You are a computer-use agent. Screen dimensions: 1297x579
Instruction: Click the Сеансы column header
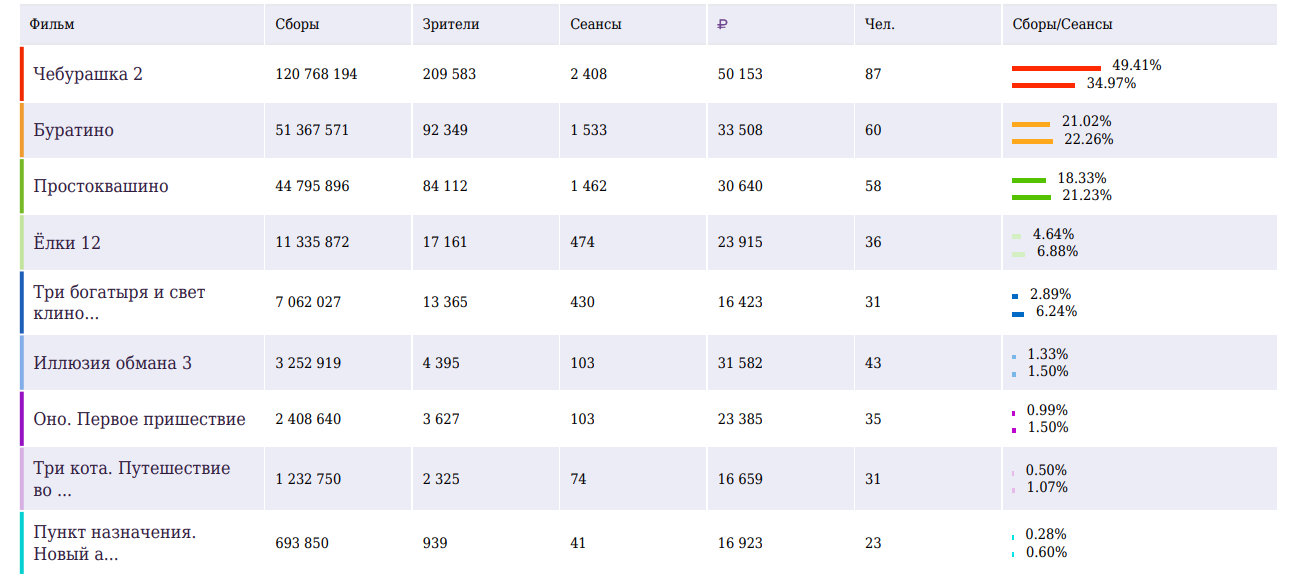pyautogui.click(x=596, y=25)
